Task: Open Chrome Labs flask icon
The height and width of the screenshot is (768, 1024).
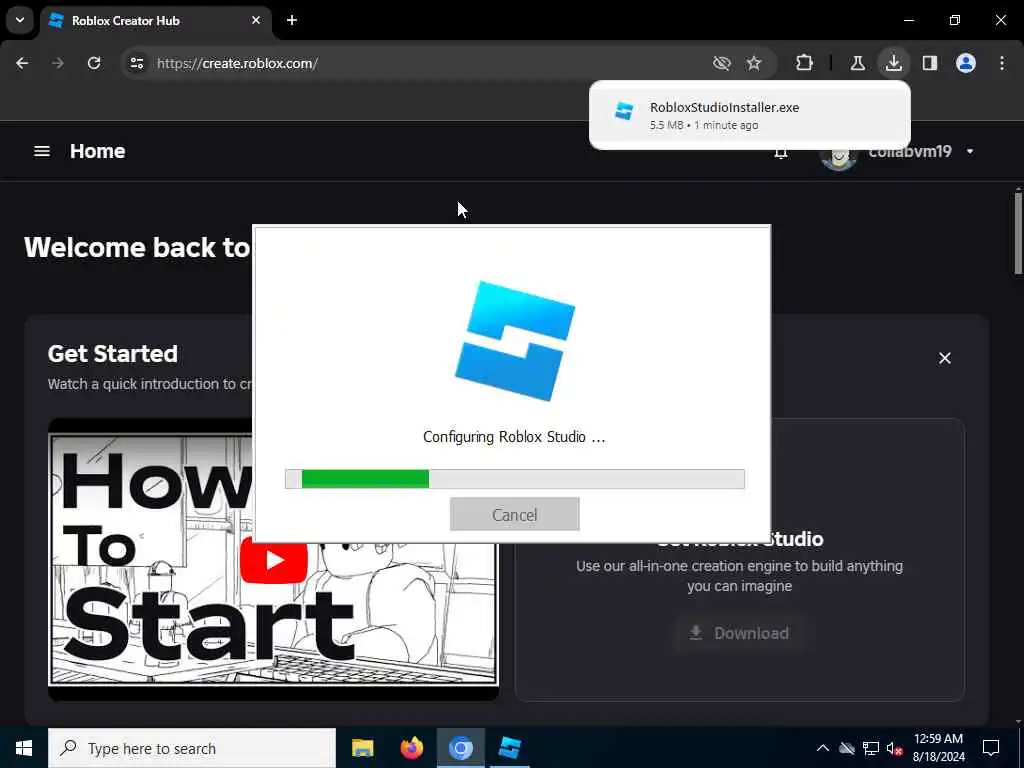Action: [857, 63]
